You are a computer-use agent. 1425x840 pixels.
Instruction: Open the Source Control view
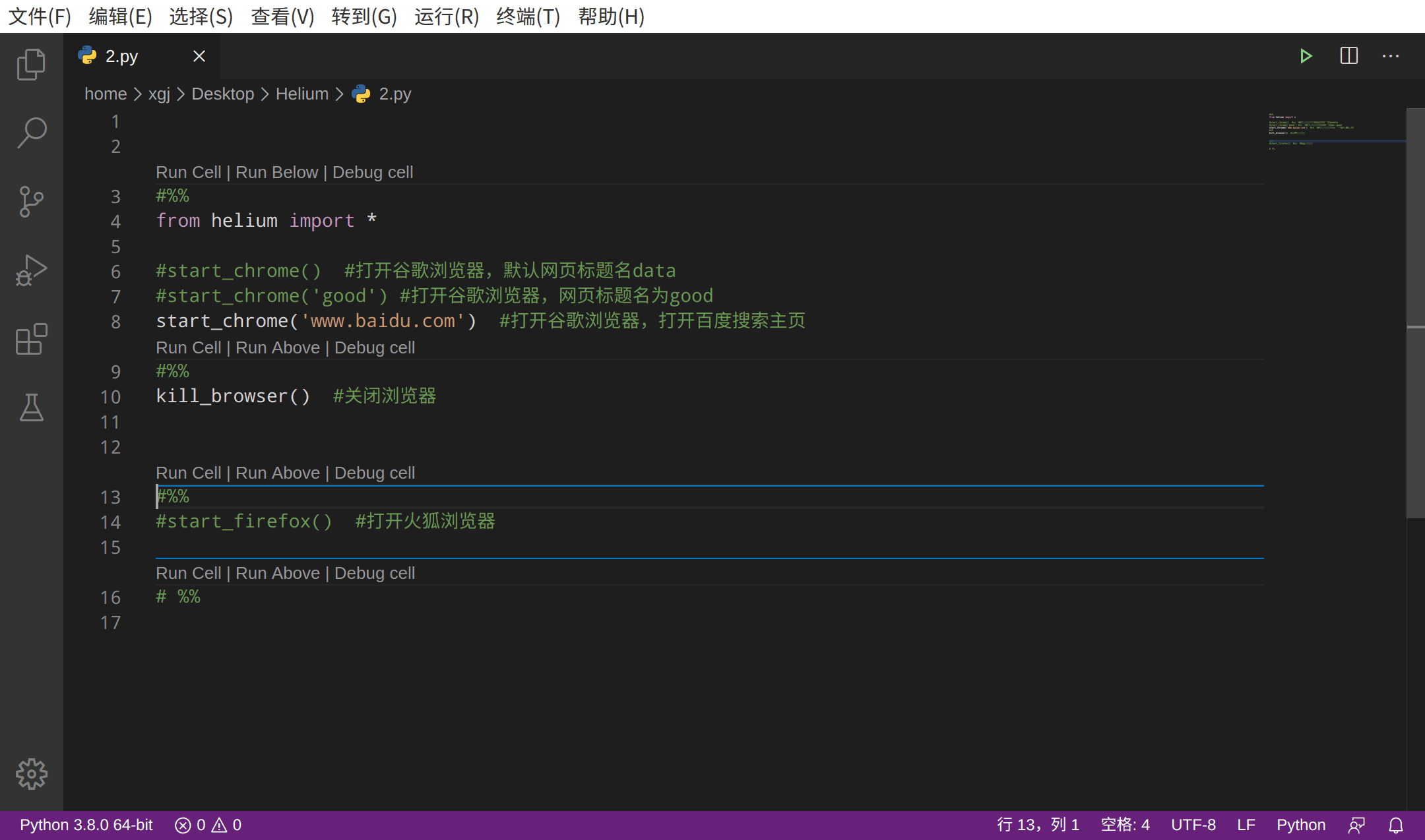pos(31,202)
